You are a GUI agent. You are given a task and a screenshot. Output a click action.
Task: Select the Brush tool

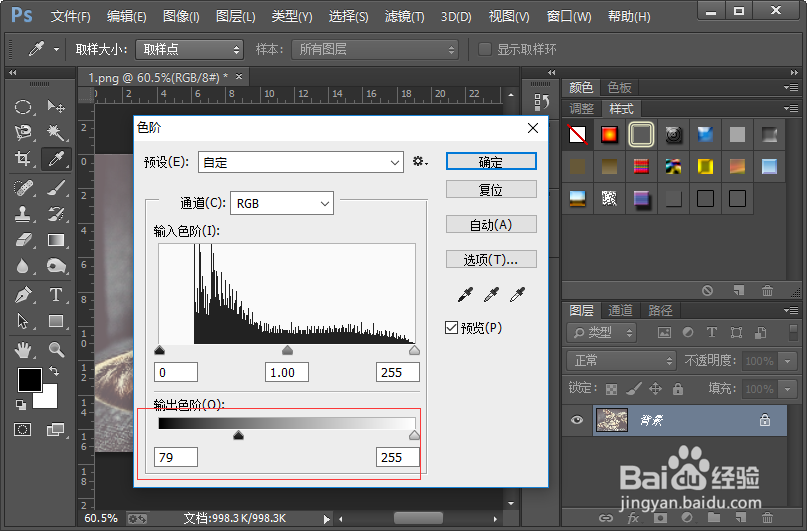56,188
